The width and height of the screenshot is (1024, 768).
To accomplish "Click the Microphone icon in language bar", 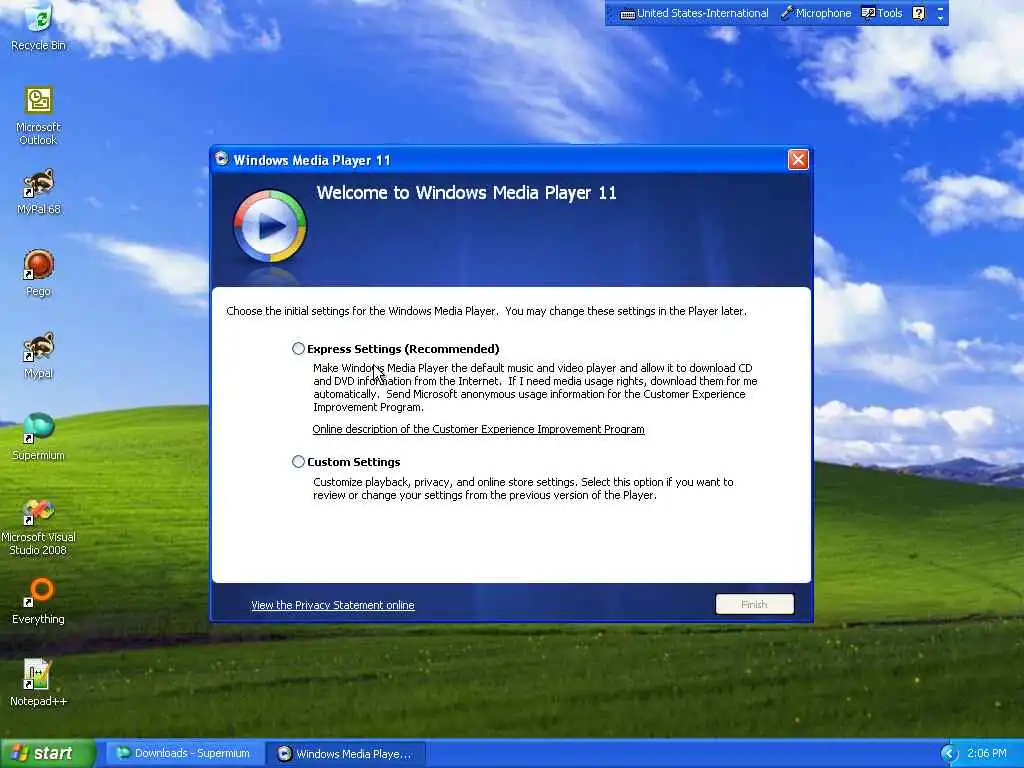I will 788,13.
